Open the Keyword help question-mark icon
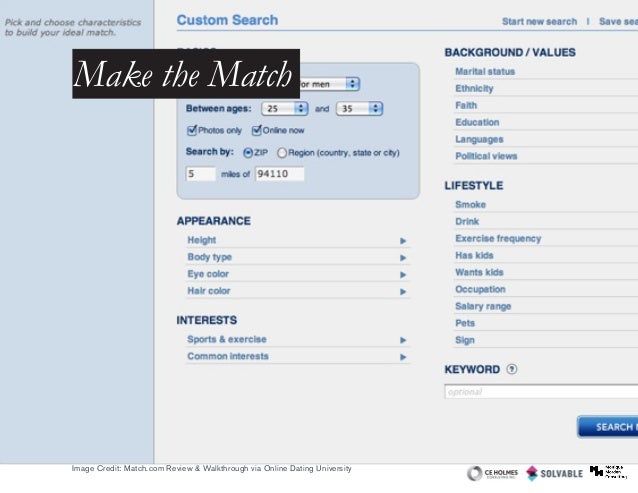This screenshot has width=638, height=493. point(511,369)
